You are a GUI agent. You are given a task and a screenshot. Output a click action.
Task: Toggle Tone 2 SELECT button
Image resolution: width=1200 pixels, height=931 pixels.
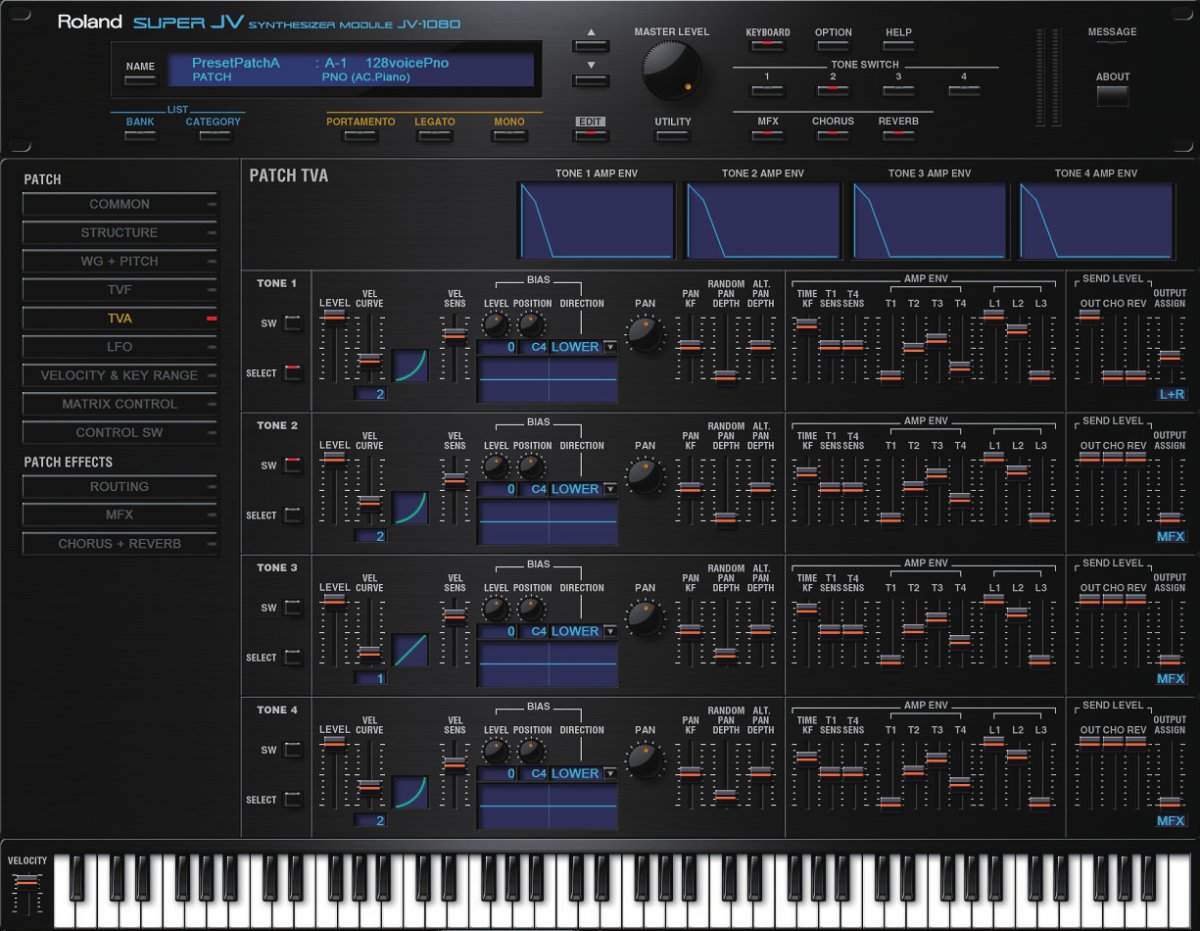pyautogui.click(x=293, y=515)
